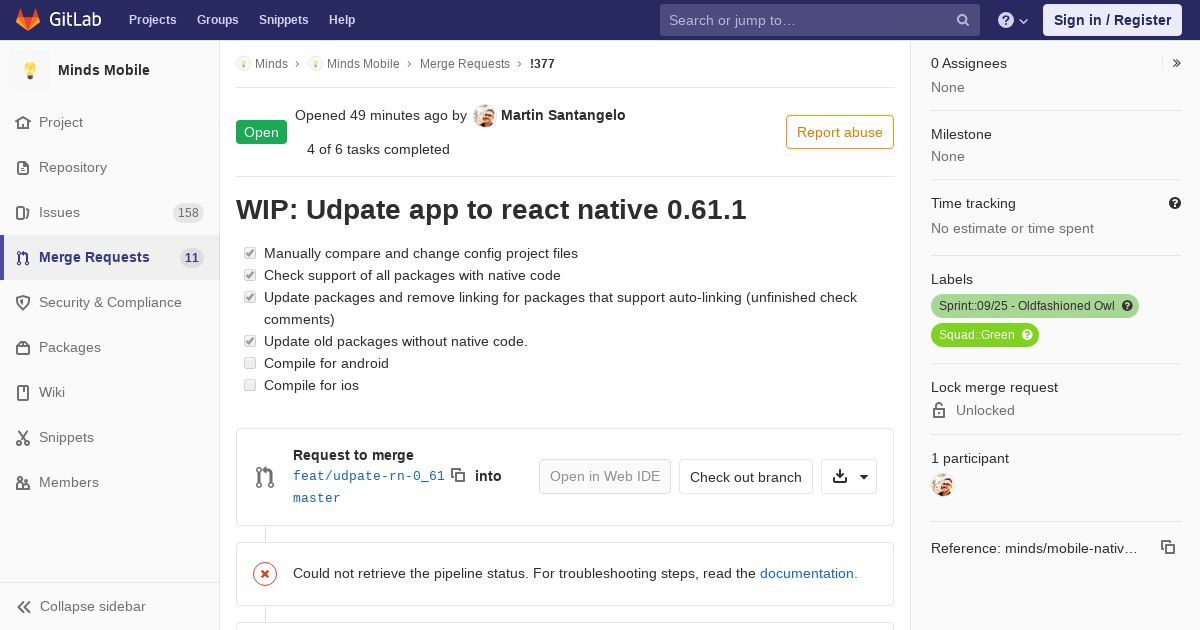Toggle 'Update packages and remove linking' checkbox
The width and height of the screenshot is (1200, 630).
pos(250,297)
